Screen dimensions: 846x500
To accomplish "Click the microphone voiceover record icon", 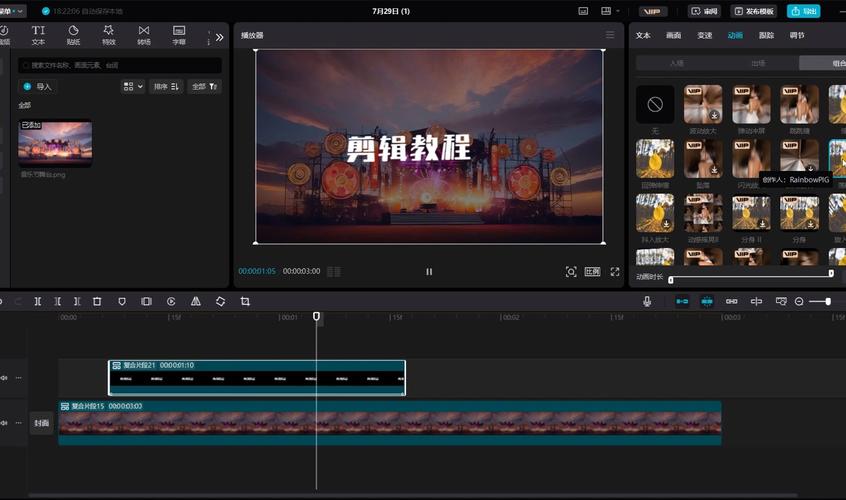I will point(647,302).
